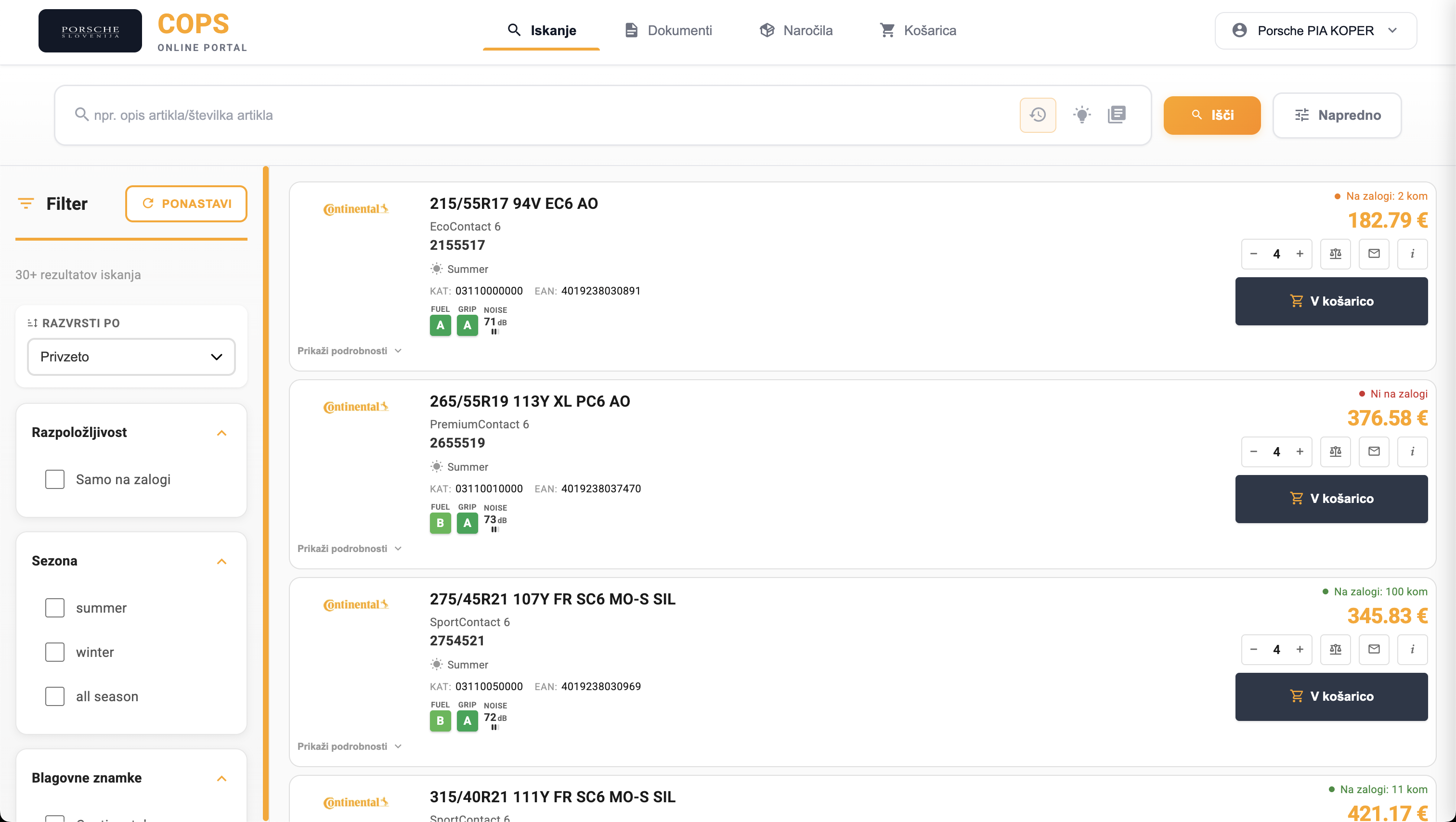Show info for 275/45R21 SportContact 6
Viewport: 1456px width, 822px height.
(x=1413, y=649)
